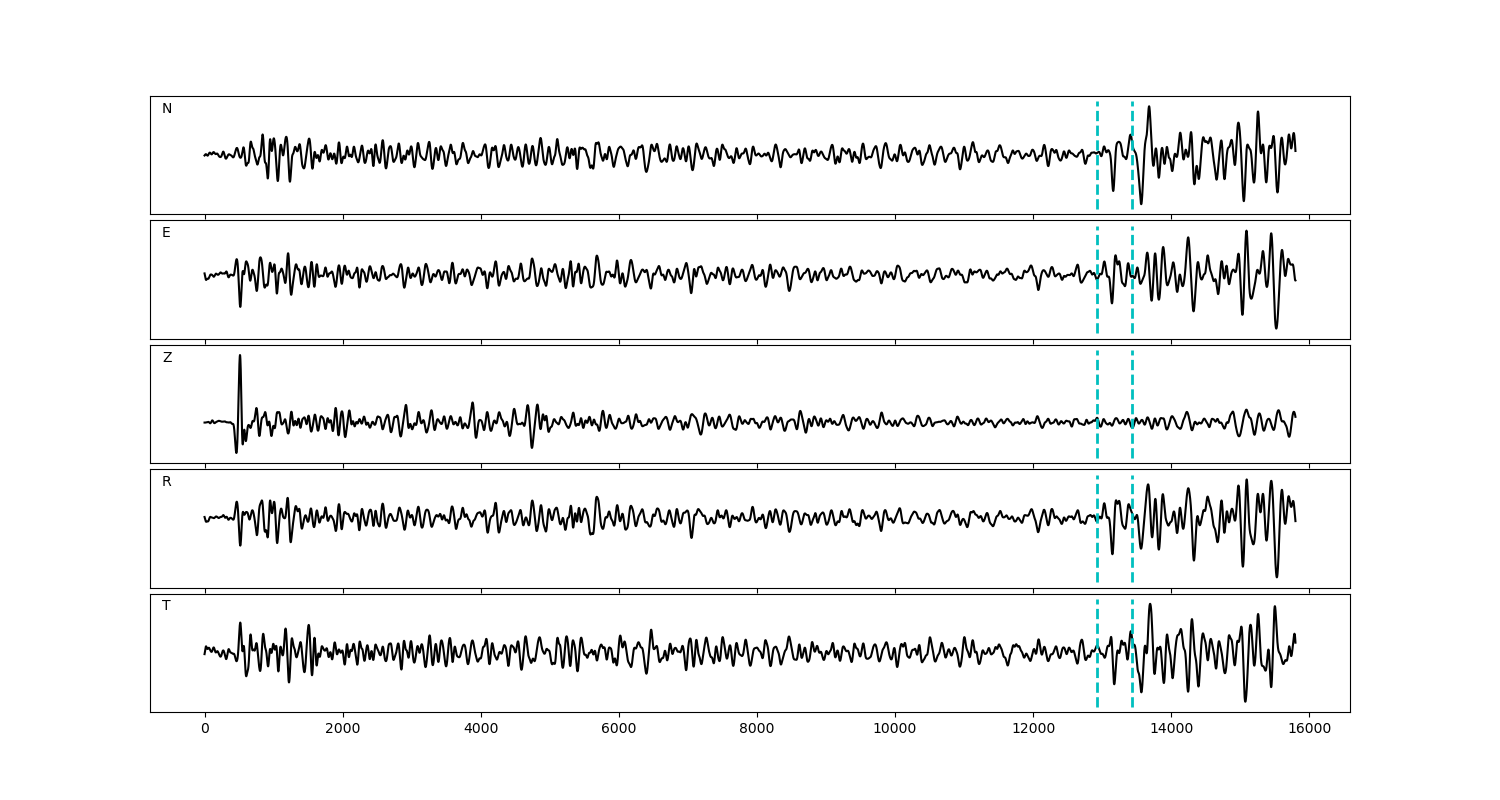This screenshot has height=800, width=1500.
Task: Click left cyan dashed line in N panel
Action: [x=1097, y=180]
